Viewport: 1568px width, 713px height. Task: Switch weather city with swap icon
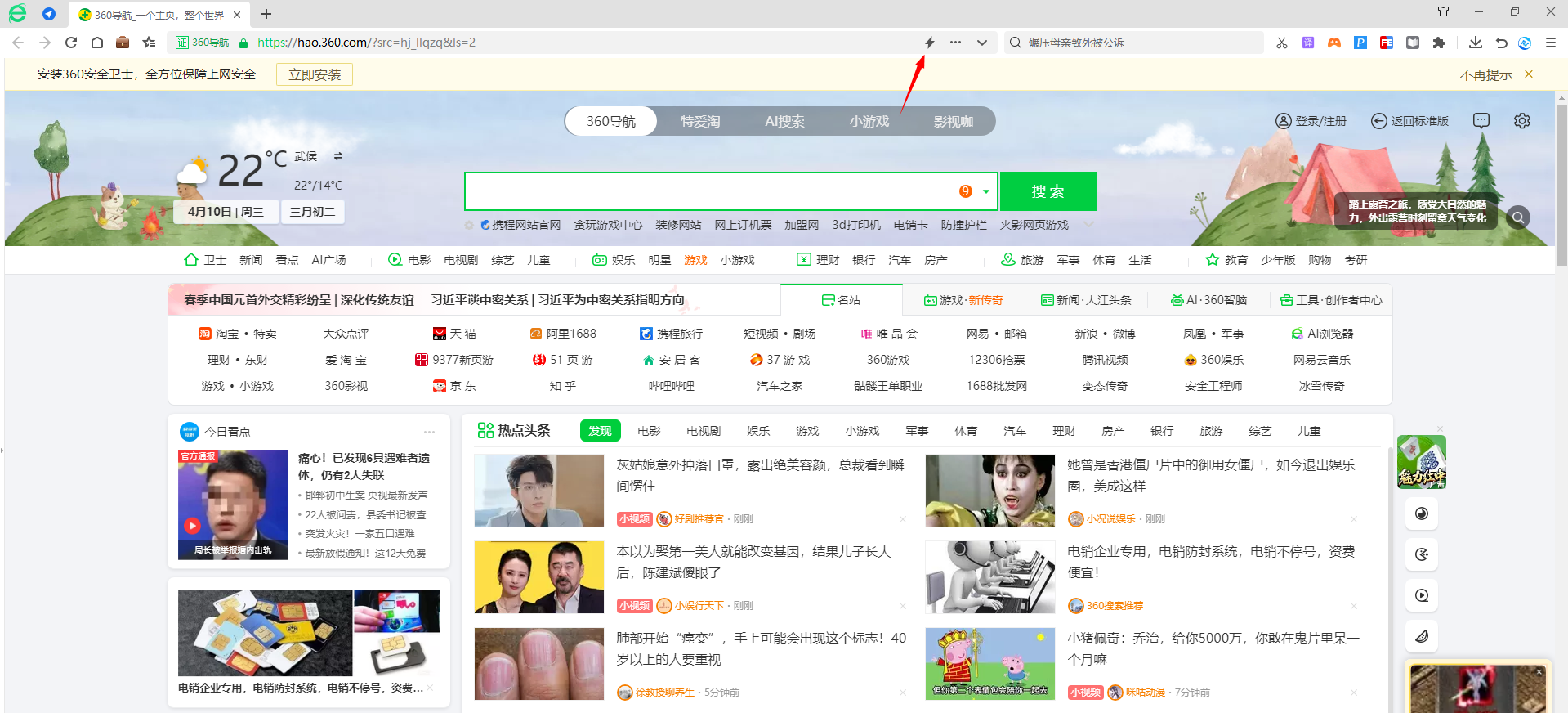[x=338, y=156]
